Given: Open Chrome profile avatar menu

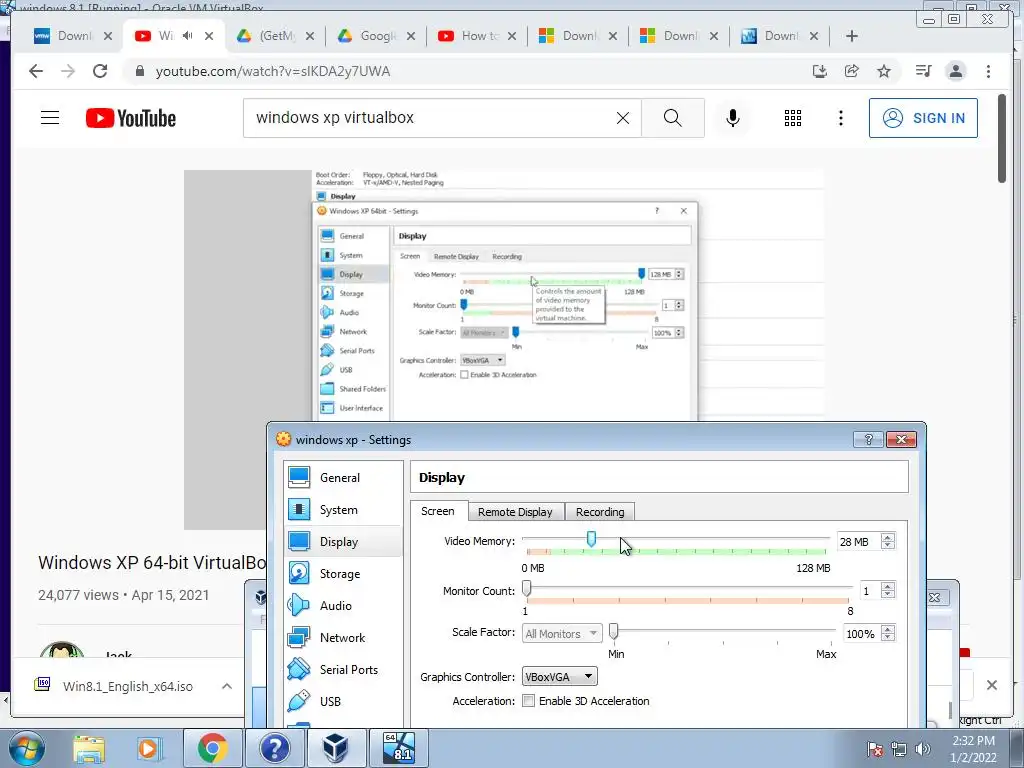Looking at the screenshot, I should click(x=955, y=71).
